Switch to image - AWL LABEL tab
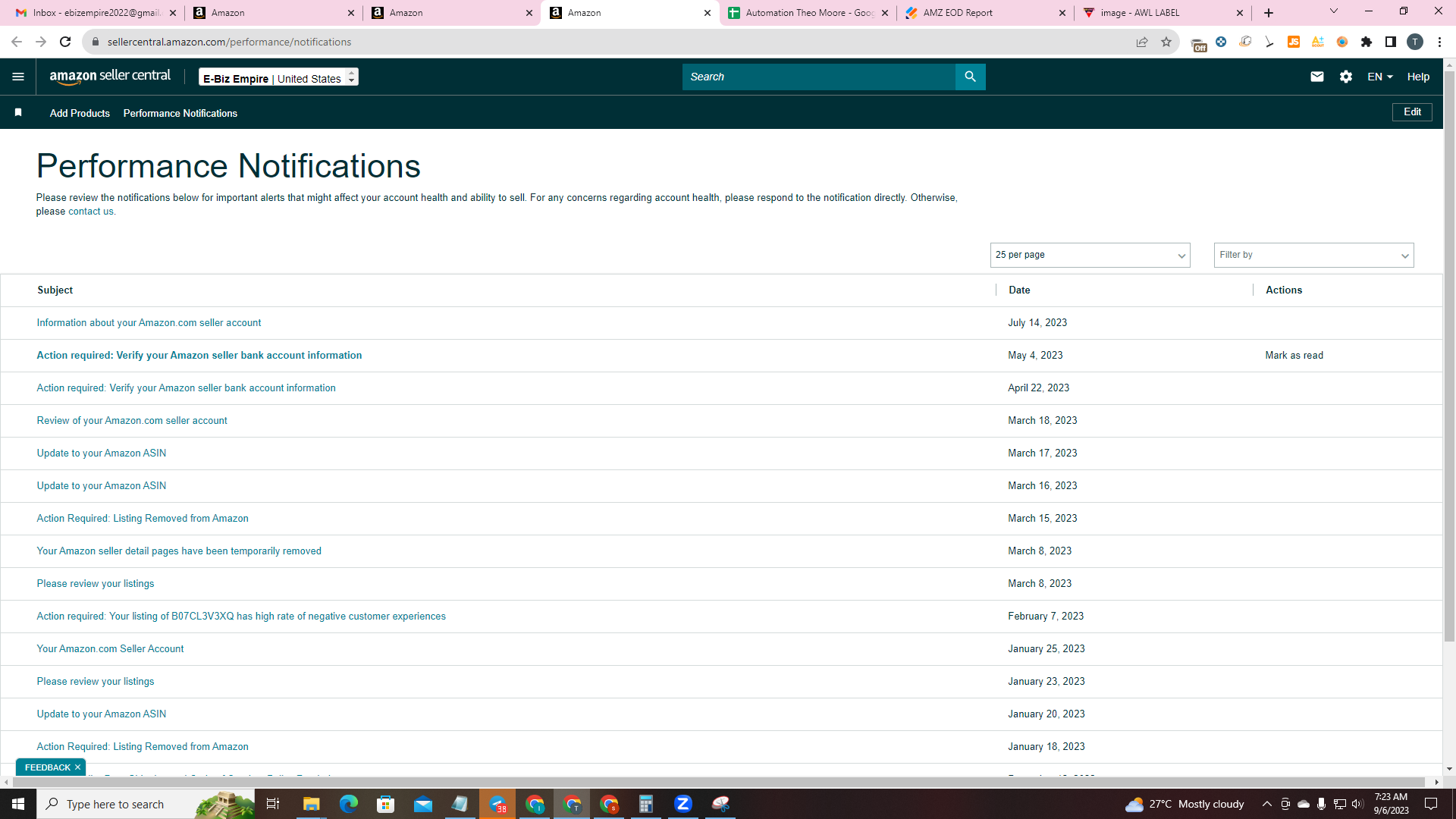Screen dimensions: 1456x819 [1164, 13]
